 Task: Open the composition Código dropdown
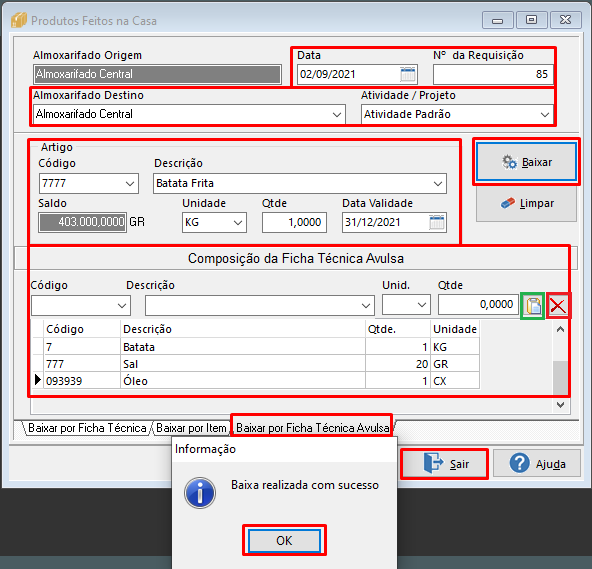[122, 305]
